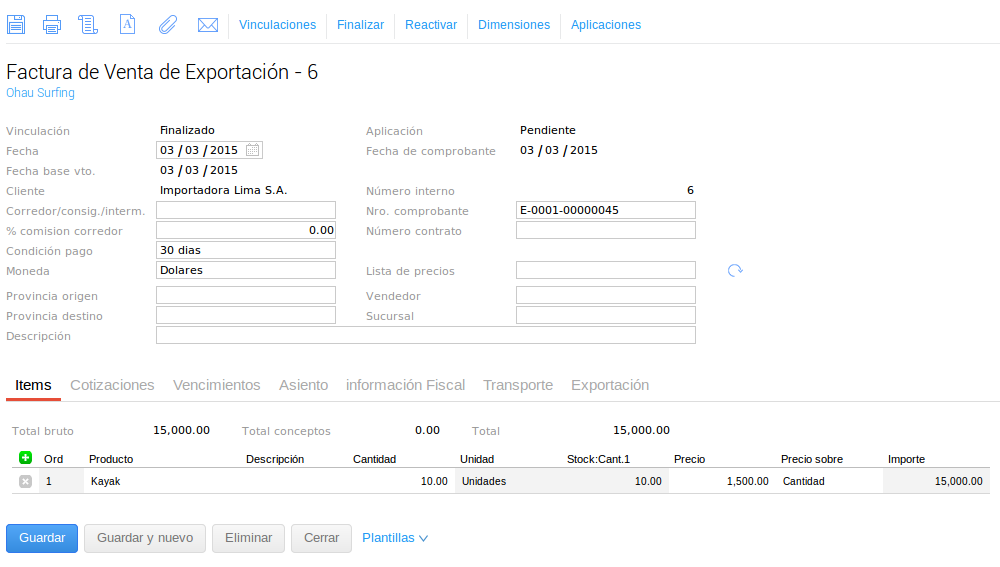The image size is (1000, 567).
Task: Click the Descripción text field
Action: [426, 335]
